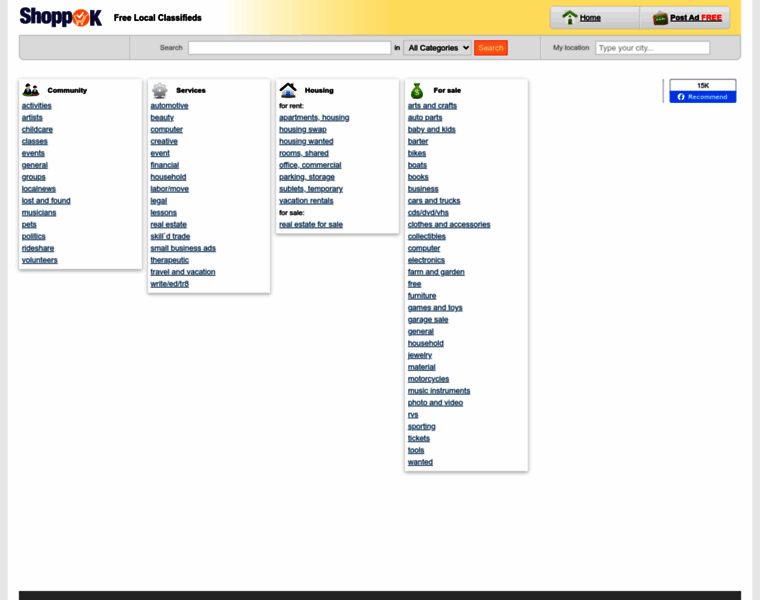This screenshot has height=600, width=760.
Task: Open the artists category
Action: pos(32,117)
